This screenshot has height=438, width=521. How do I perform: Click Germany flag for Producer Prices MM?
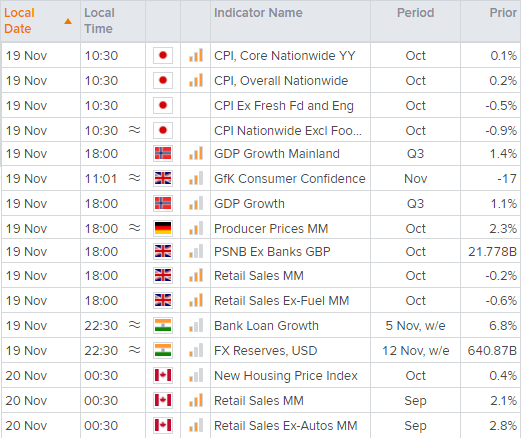tap(163, 228)
